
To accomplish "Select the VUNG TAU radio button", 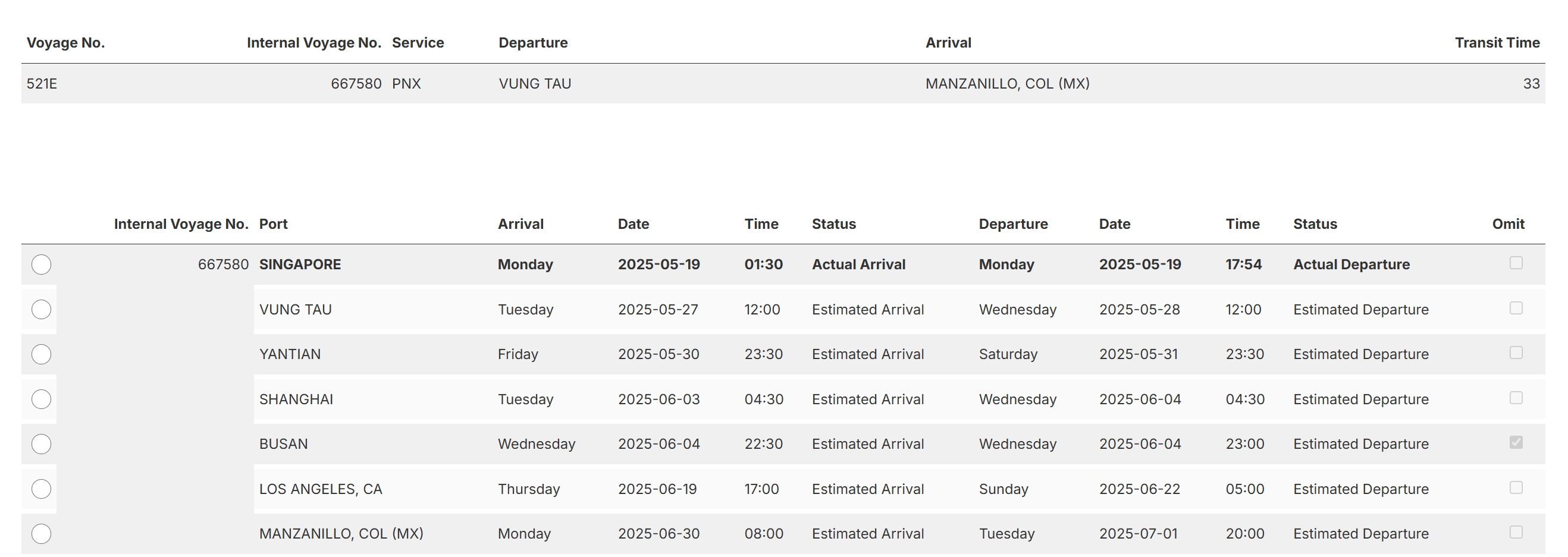I will click(x=42, y=310).
